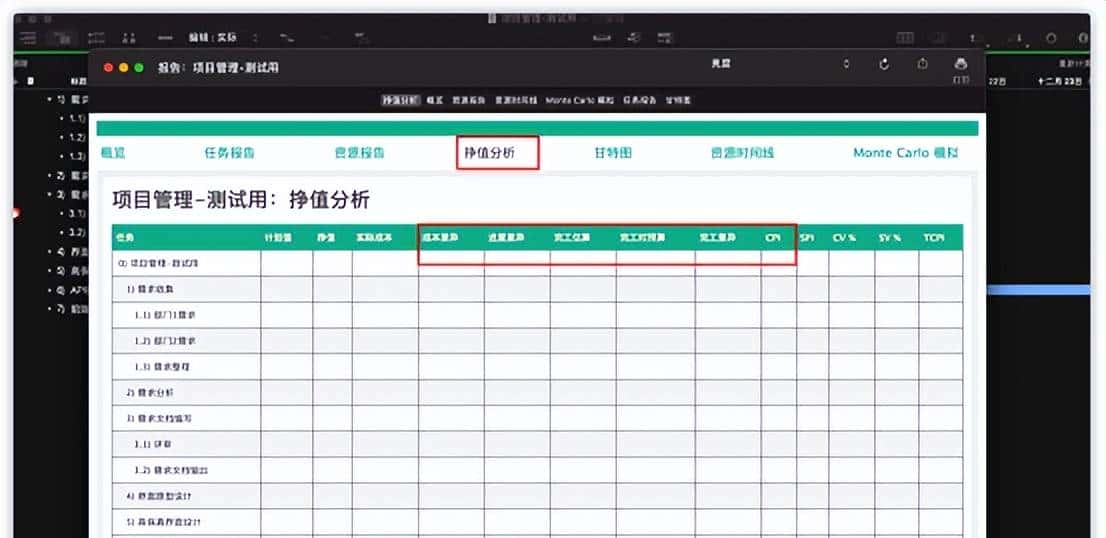The width and height of the screenshot is (1106, 538).
Task: Click the CV % column header
Action: (x=851, y=238)
